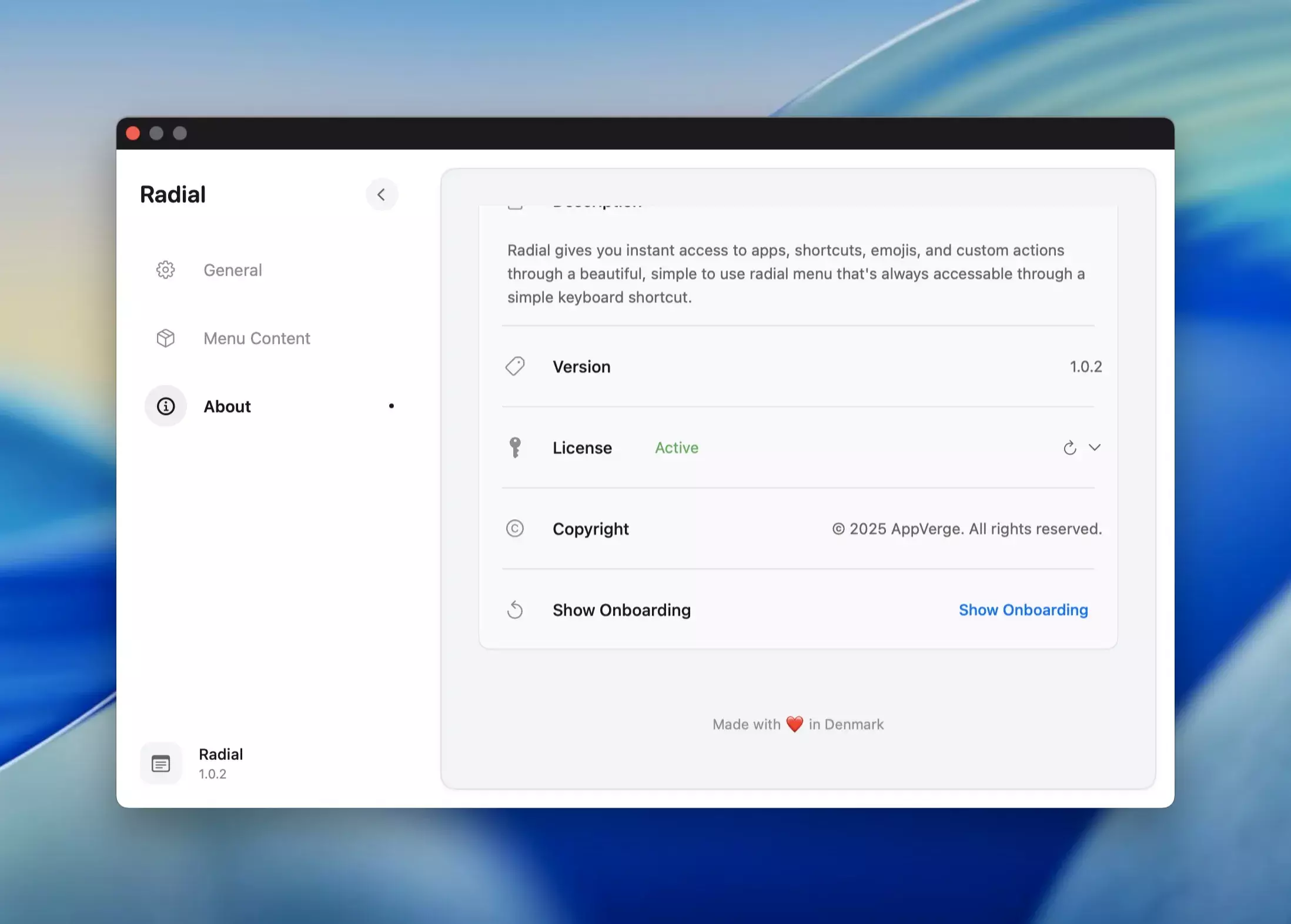Click the AppVerge copyright text
The width and height of the screenshot is (1291, 924).
pos(966,529)
